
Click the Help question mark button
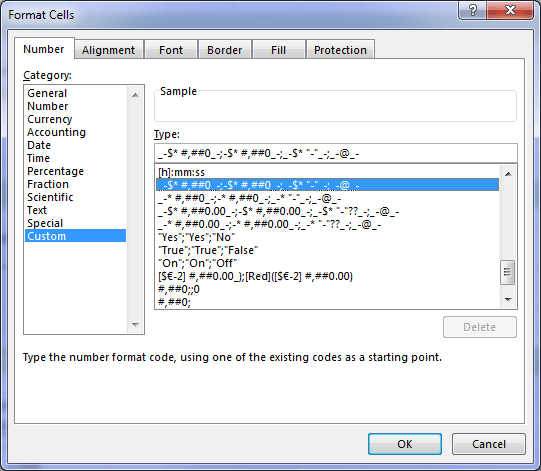tap(472, 10)
